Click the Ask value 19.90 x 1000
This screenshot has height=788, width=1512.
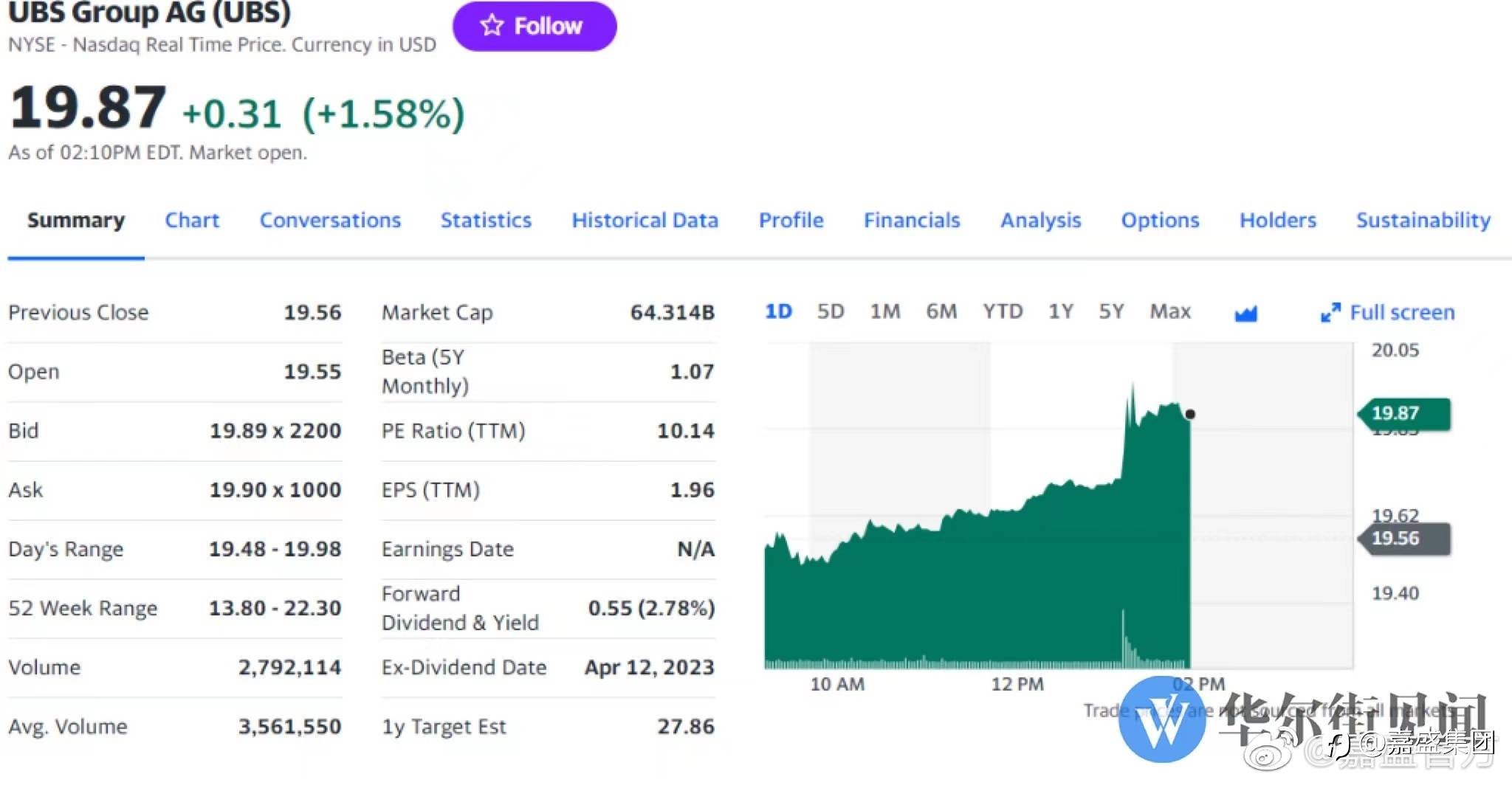(275, 490)
